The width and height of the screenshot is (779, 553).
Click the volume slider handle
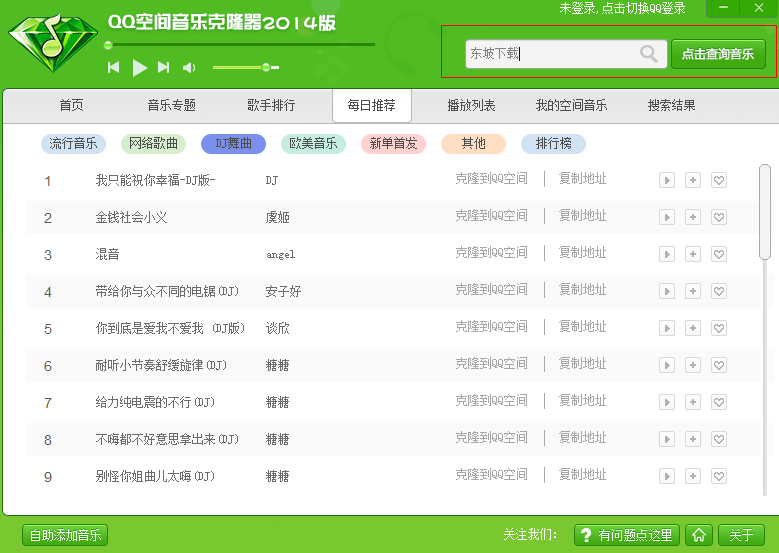[266, 67]
